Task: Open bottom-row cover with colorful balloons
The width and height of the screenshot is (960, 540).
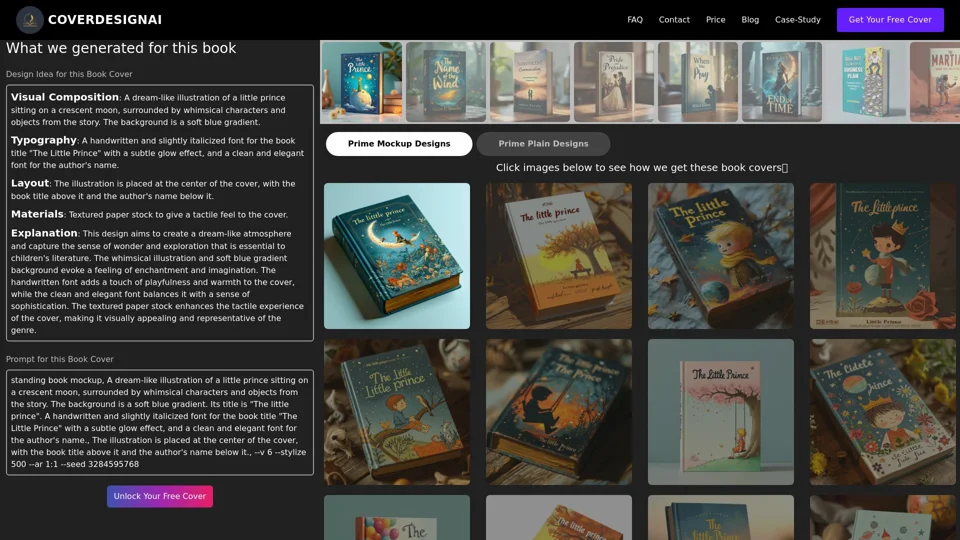Action: (x=397, y=517)
